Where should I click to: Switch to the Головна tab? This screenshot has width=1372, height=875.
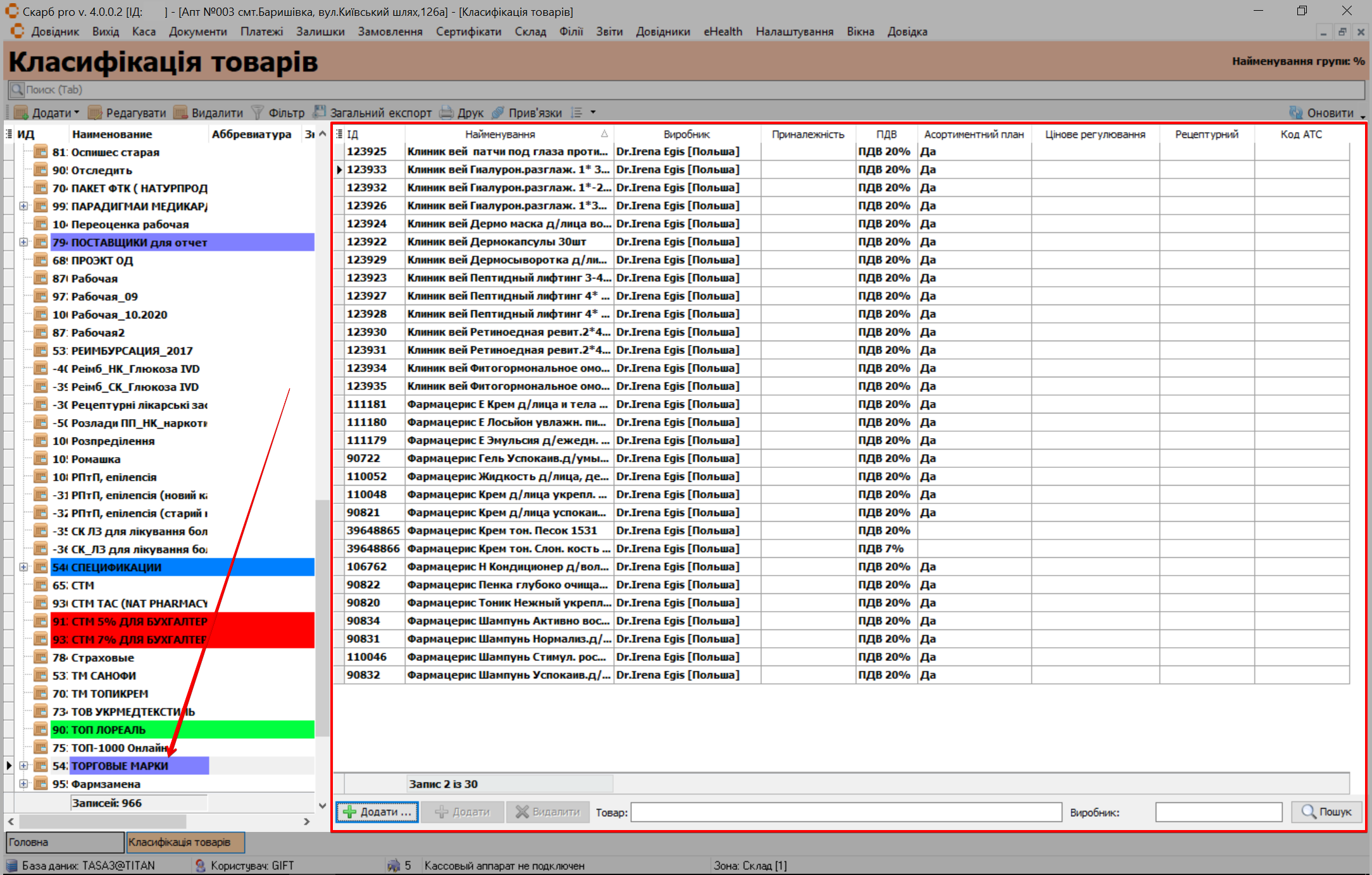pos(63,842)
